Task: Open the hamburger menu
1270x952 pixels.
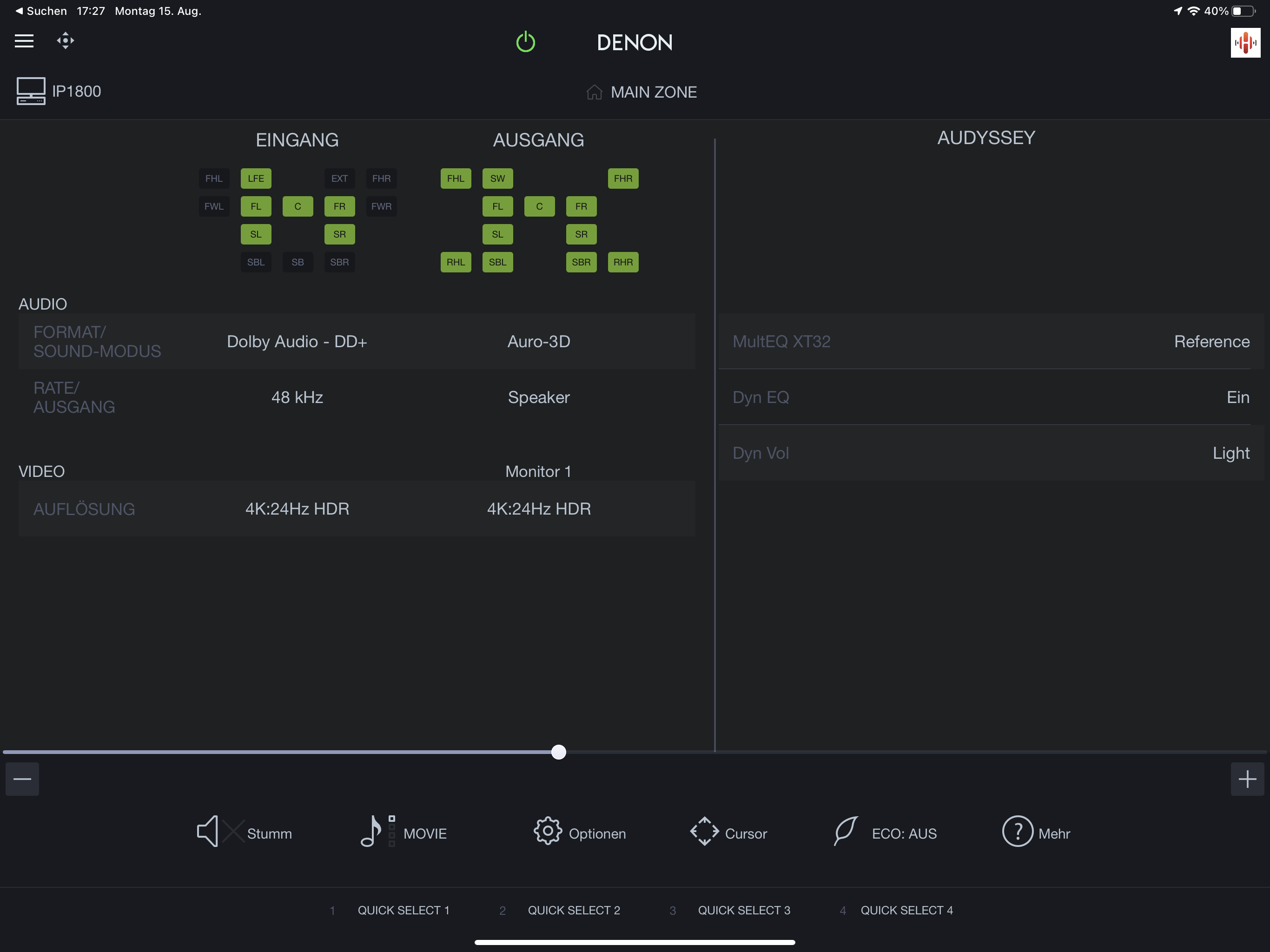Action: pos(24,41)
